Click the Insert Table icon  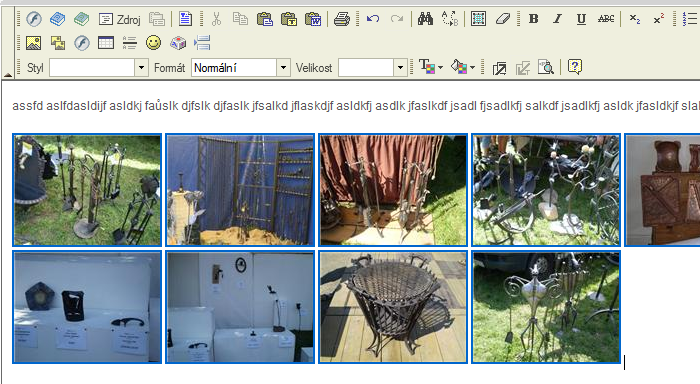(106, 43)
